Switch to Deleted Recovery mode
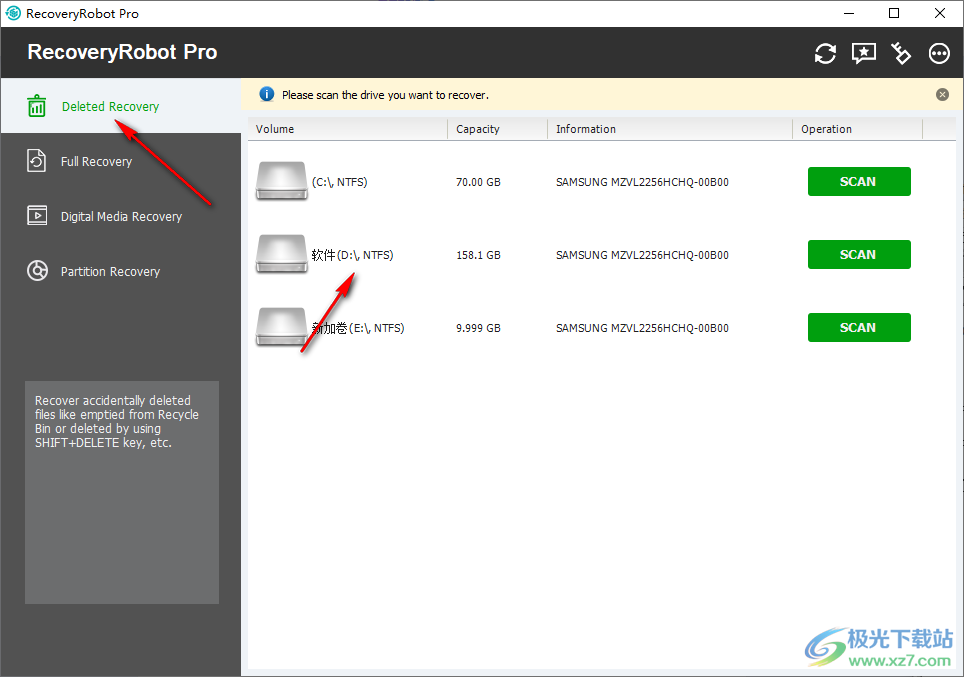The height and width of the screenshot is (677, 964). tap(120, 106)
